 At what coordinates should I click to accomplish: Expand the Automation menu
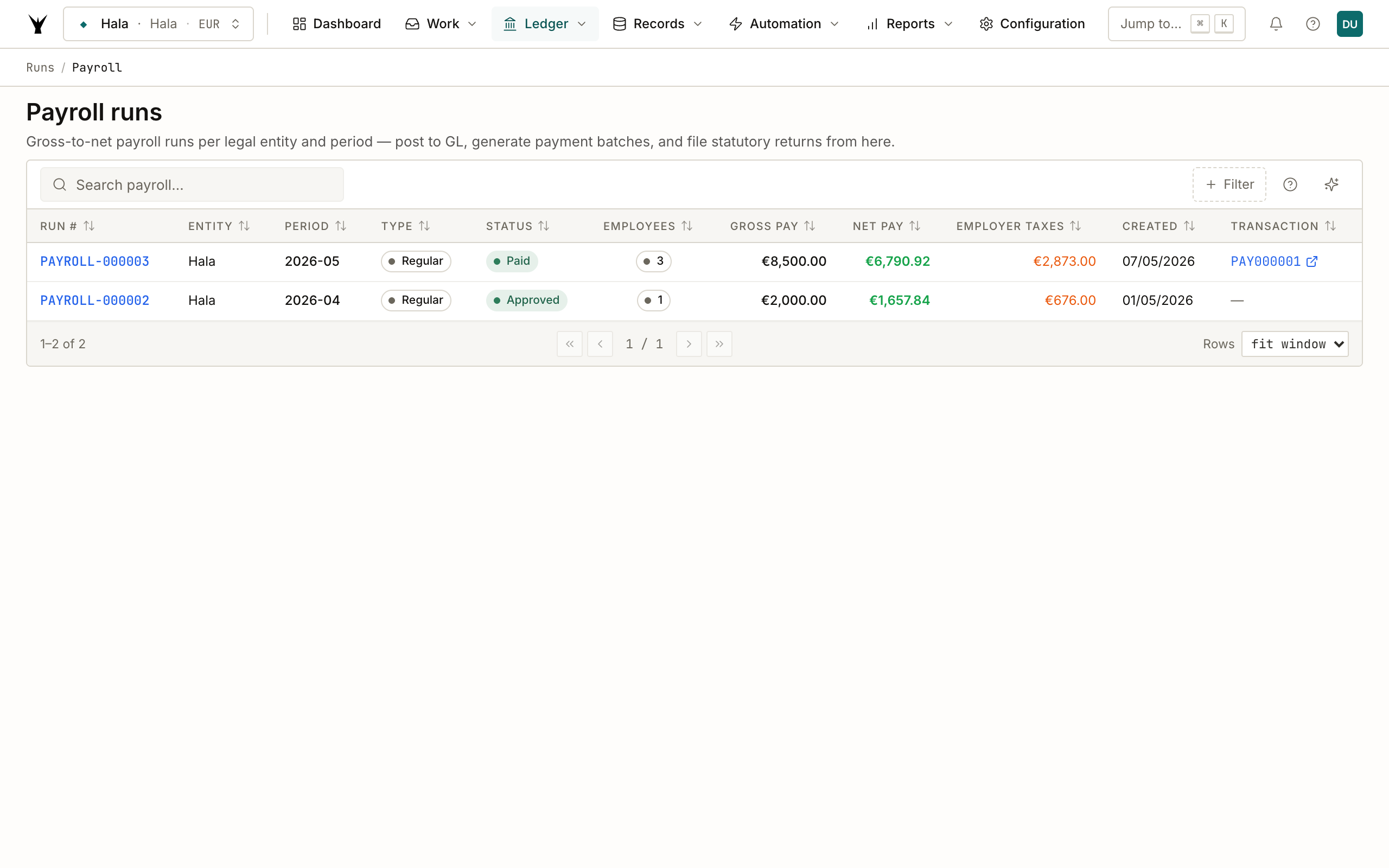(783, 24)
